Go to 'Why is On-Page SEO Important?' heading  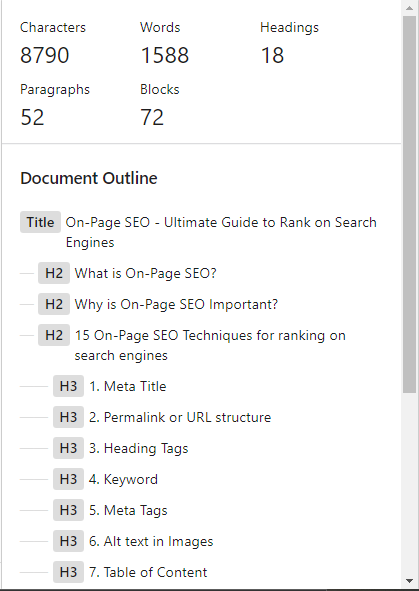pyautogui.click(x=176, y=304)
